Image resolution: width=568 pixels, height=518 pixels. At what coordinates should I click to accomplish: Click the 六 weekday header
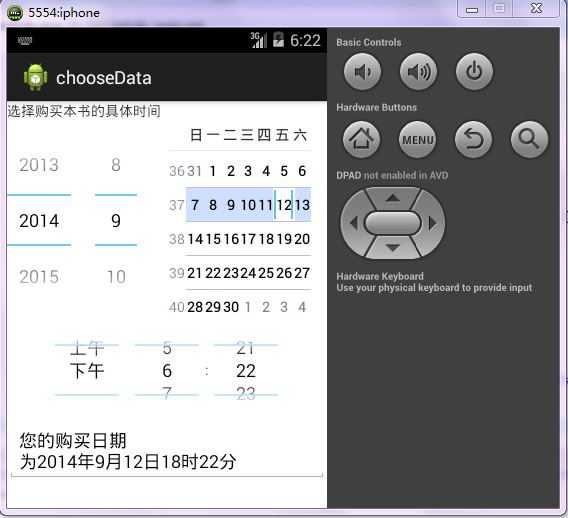pos(300,135)
